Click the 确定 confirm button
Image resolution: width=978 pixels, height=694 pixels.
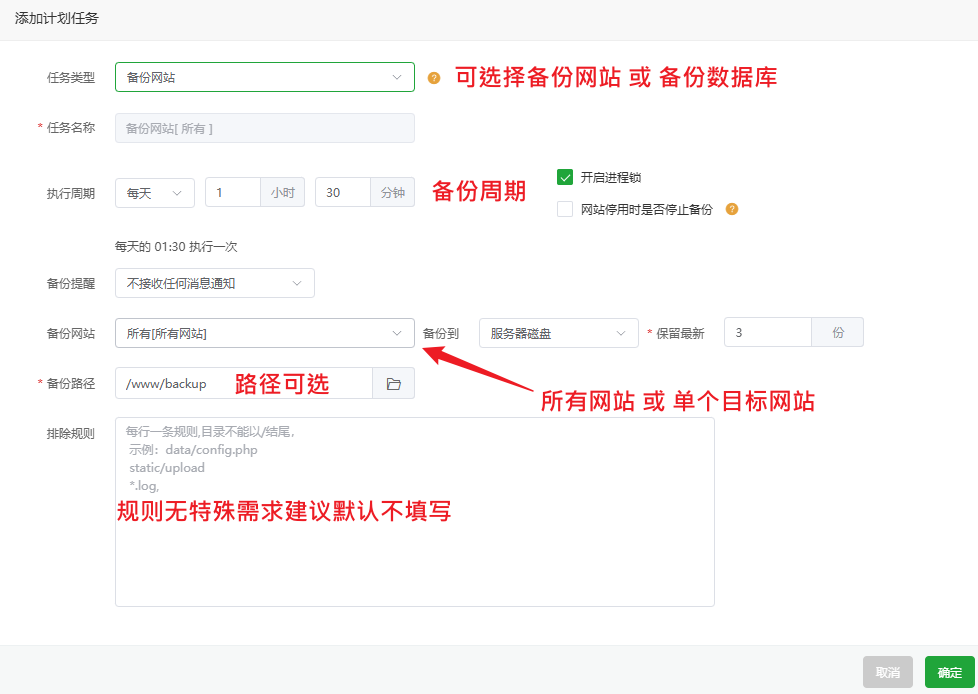pos(949,672)
